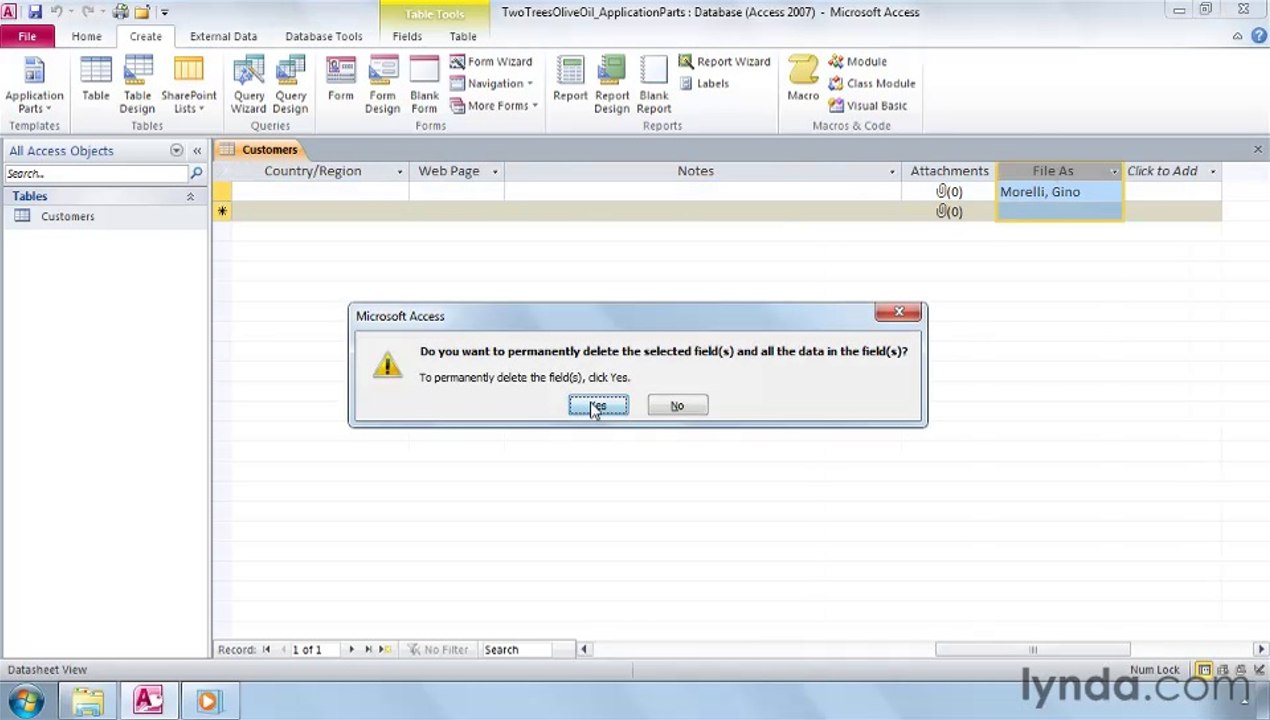Create a Blank Report

(654, 86)
